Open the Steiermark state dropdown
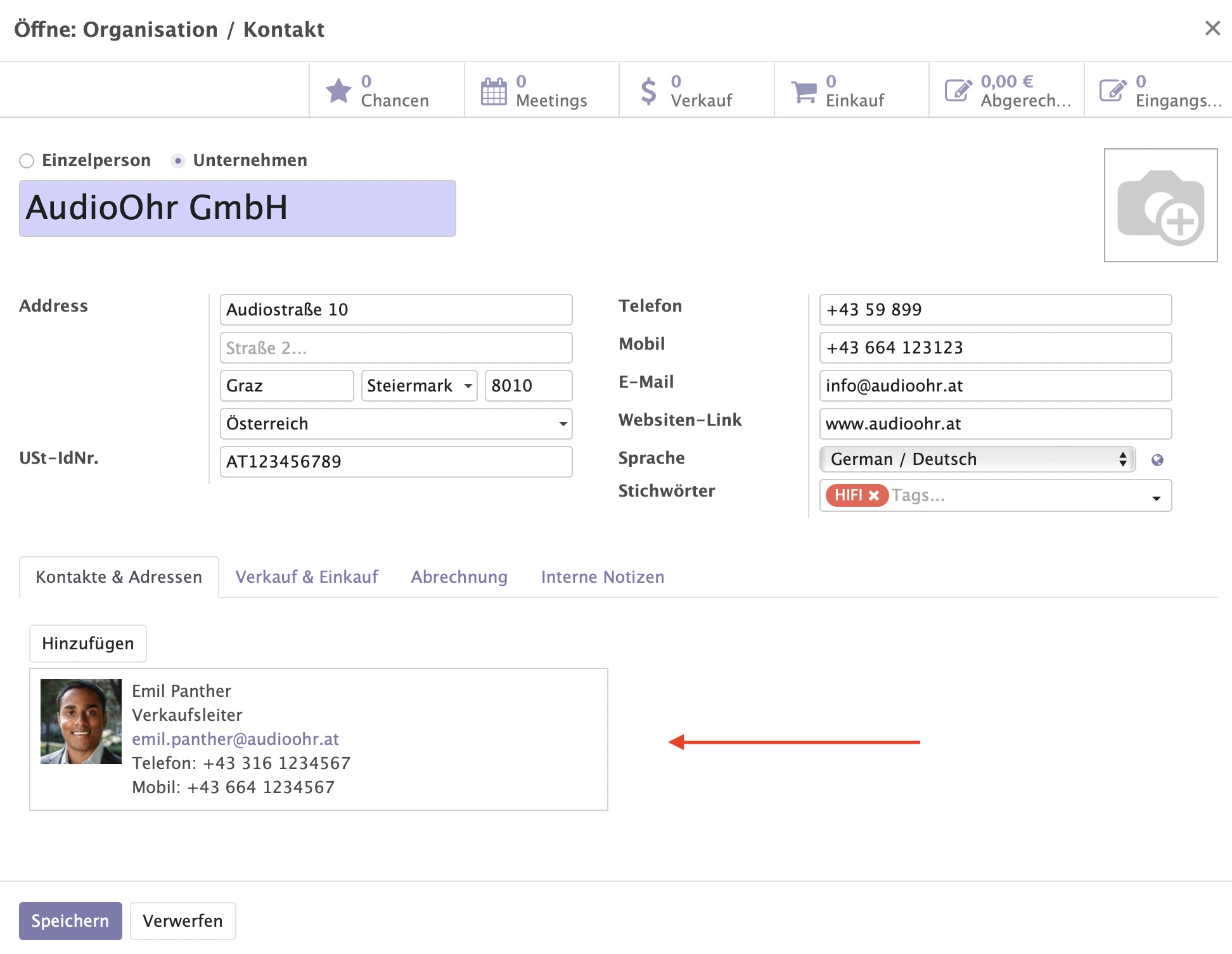 (419, 386)
